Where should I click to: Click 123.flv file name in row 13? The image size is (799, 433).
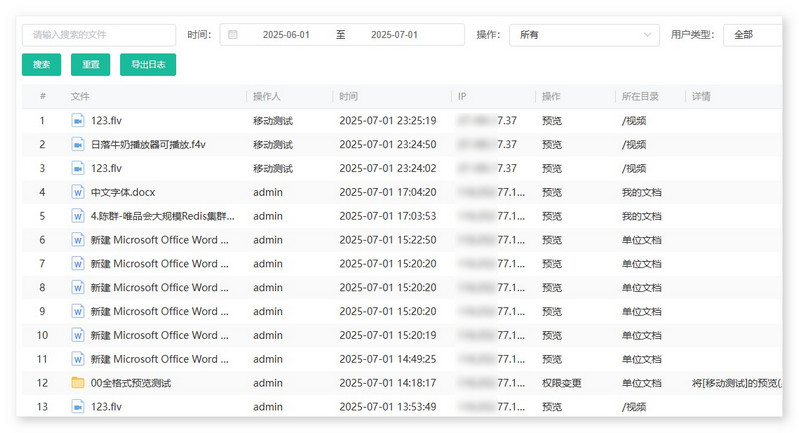click(x=106, y=407)
